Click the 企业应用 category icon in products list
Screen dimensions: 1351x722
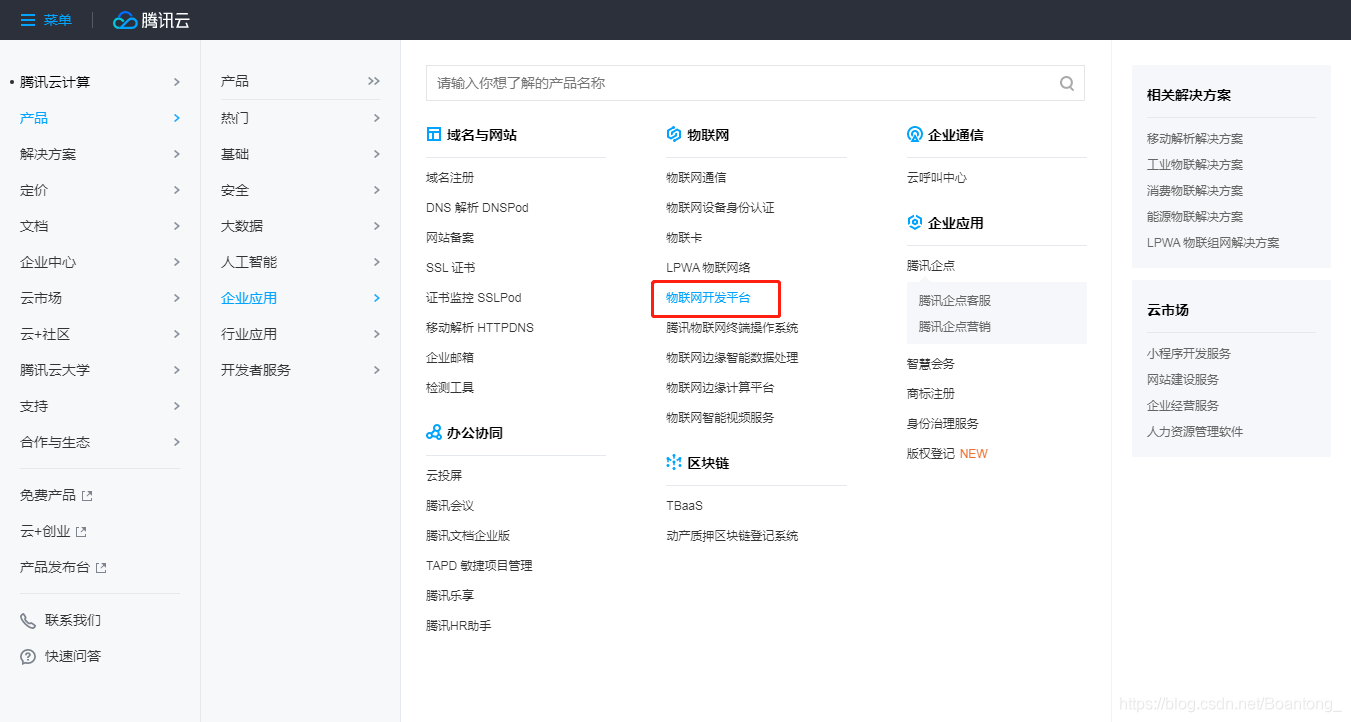click(x=914, y=223)
